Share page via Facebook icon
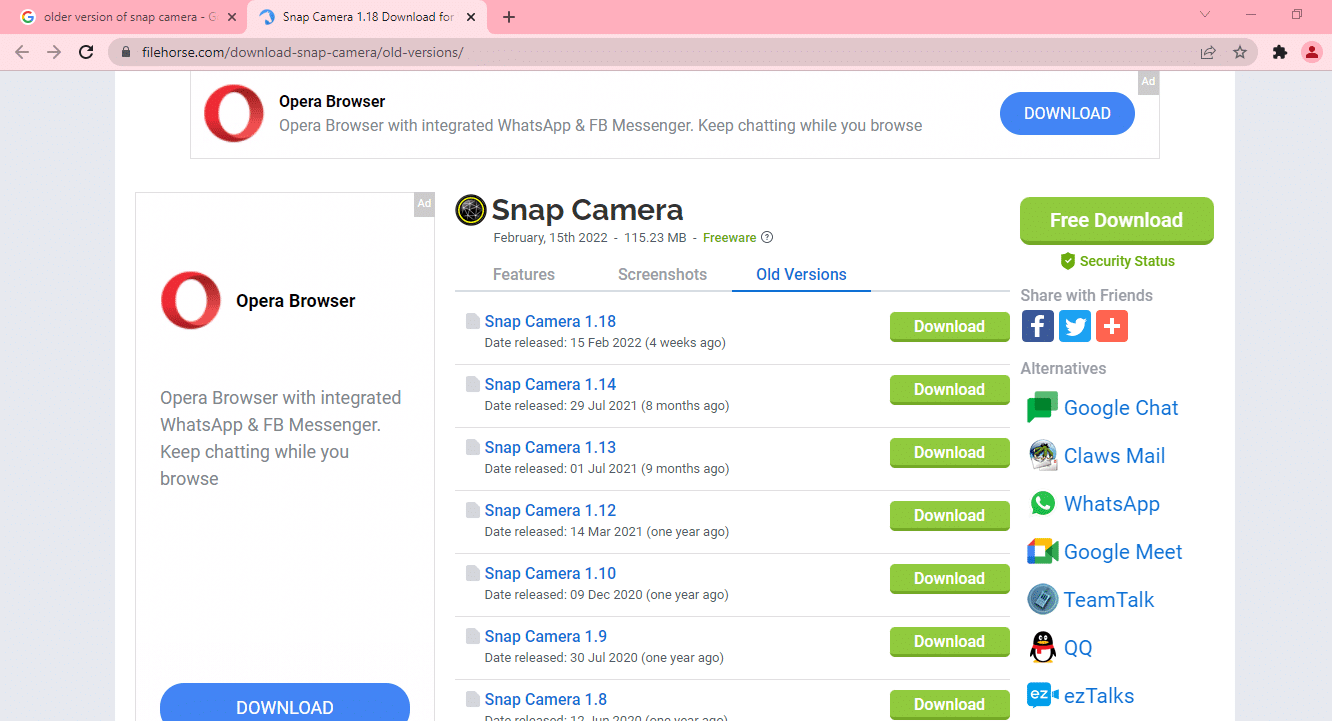The height and width of the screenshot is (721, 1332). 1038,326
